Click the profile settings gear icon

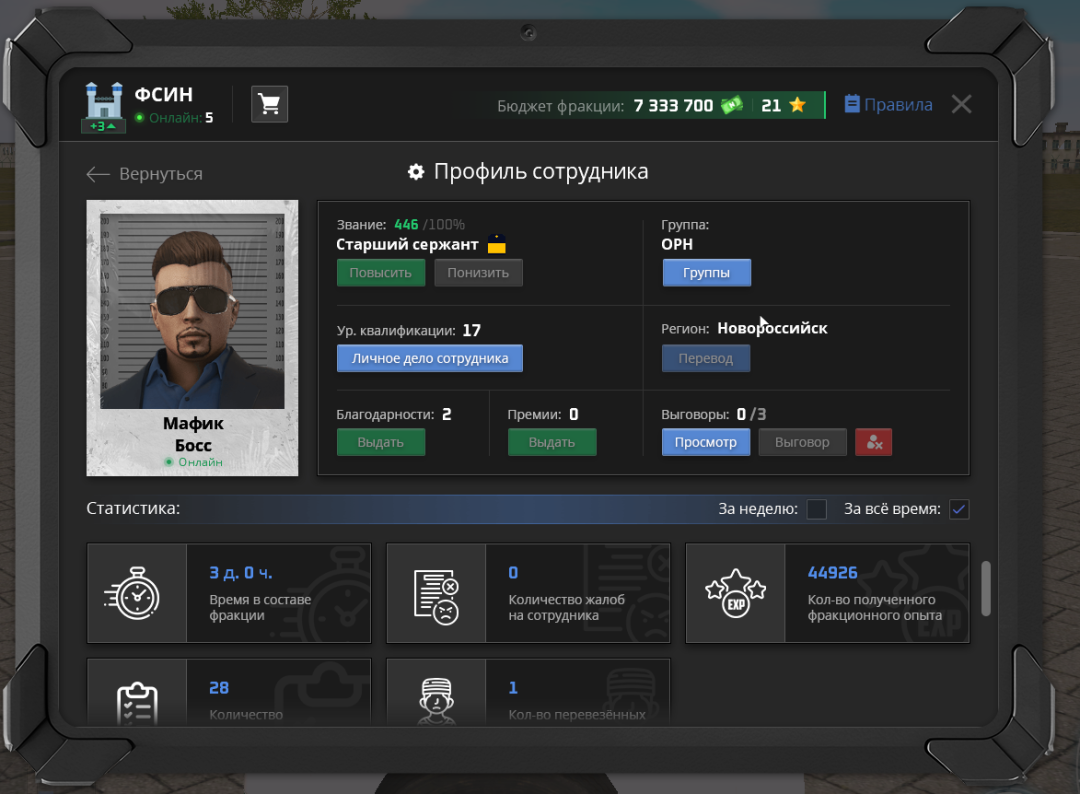pos(416,172)
